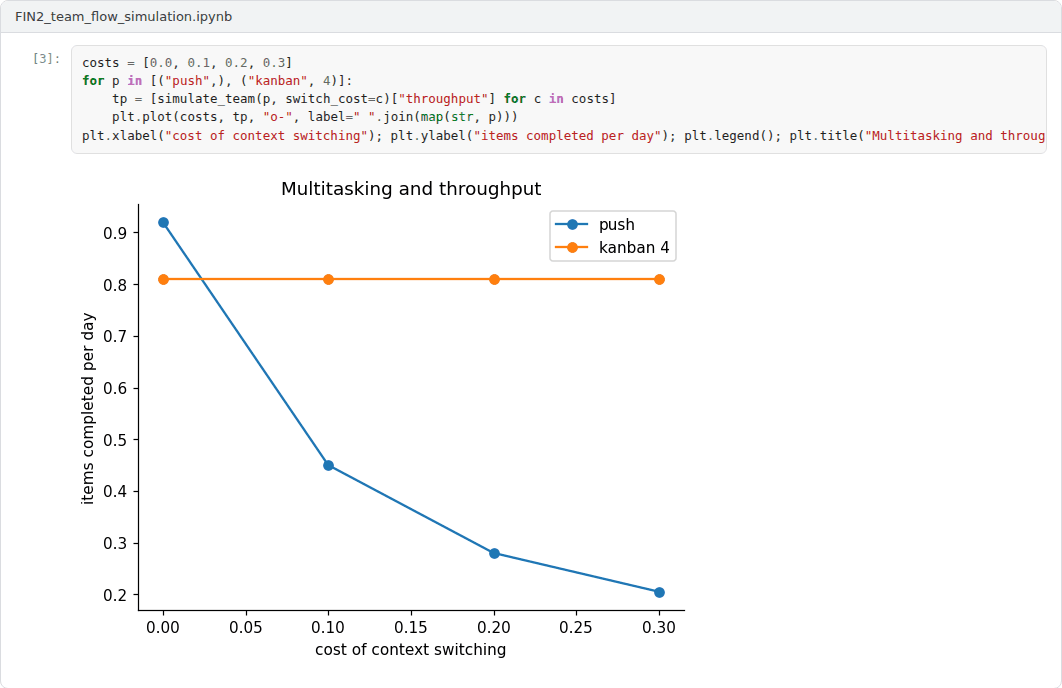Click the x-axis tick label 0.25

576,628
